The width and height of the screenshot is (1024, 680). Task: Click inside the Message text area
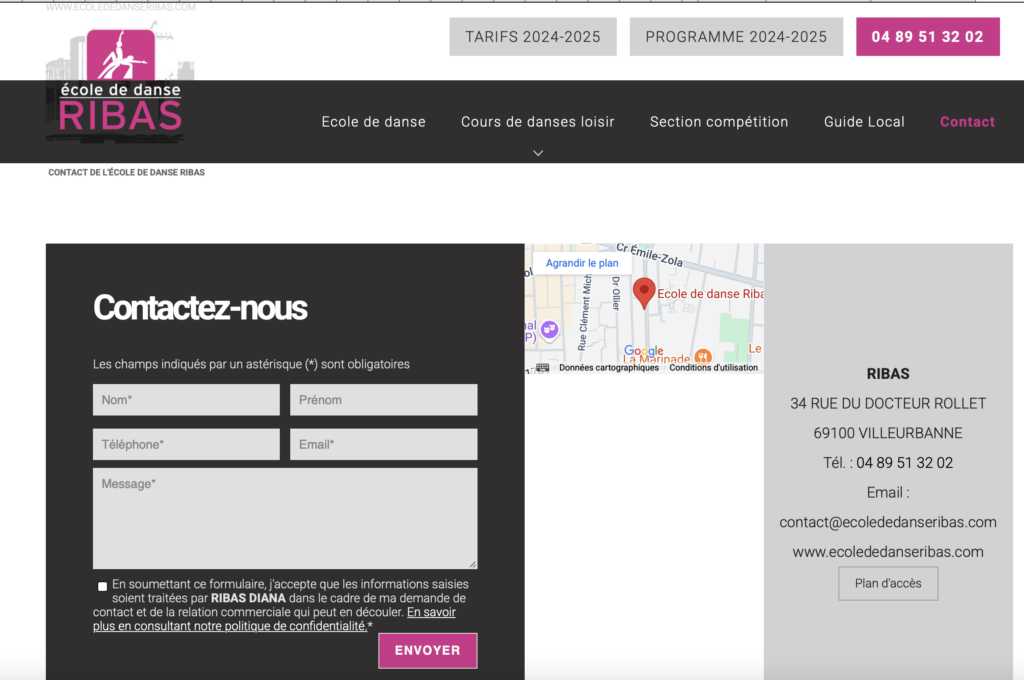coord(284,518)
